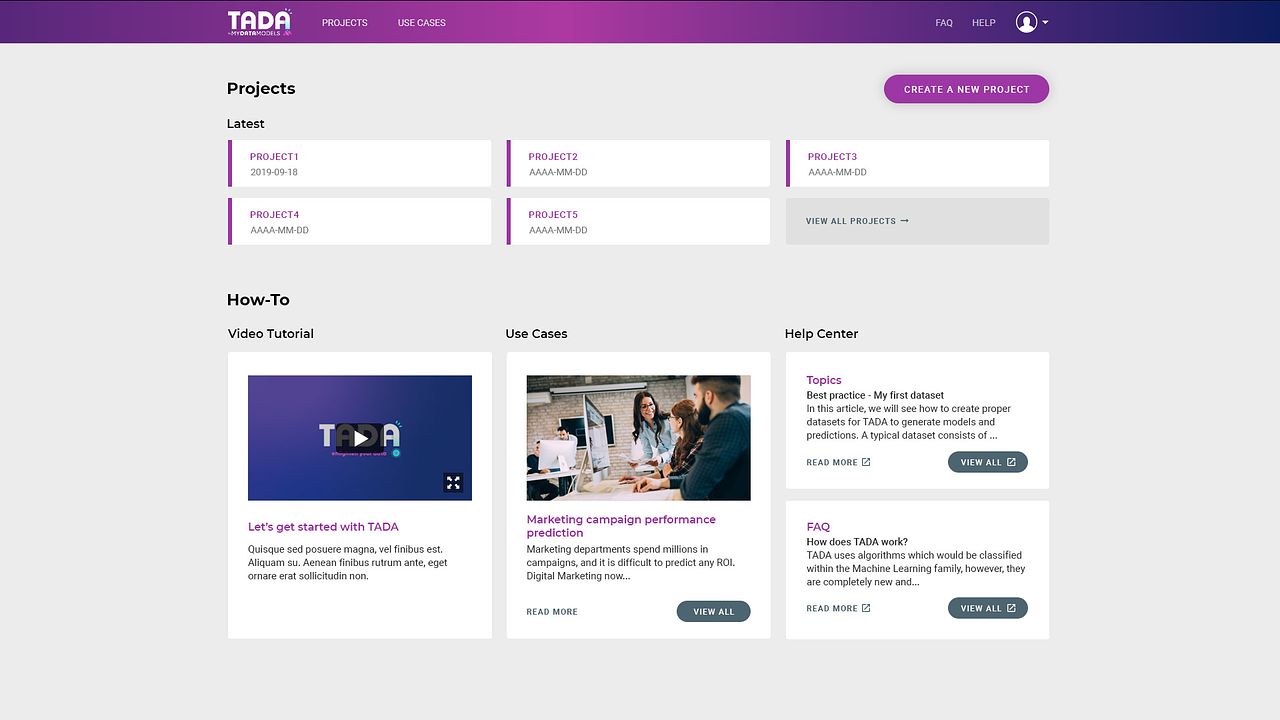Viewport: 1280px width, 720px height.
Task: Read more about marketing campaign prediction
Action: (552, 612)
